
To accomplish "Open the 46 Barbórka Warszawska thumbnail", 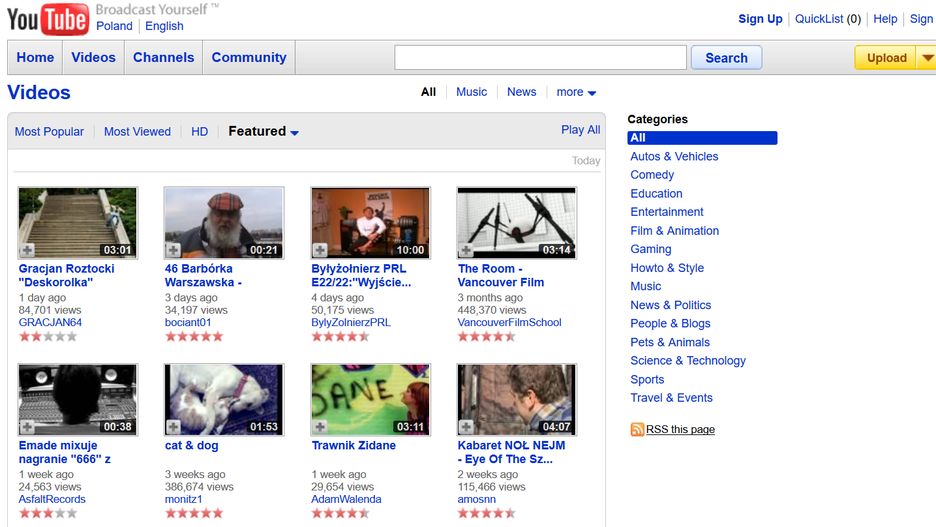I will (x=224, y=223).
